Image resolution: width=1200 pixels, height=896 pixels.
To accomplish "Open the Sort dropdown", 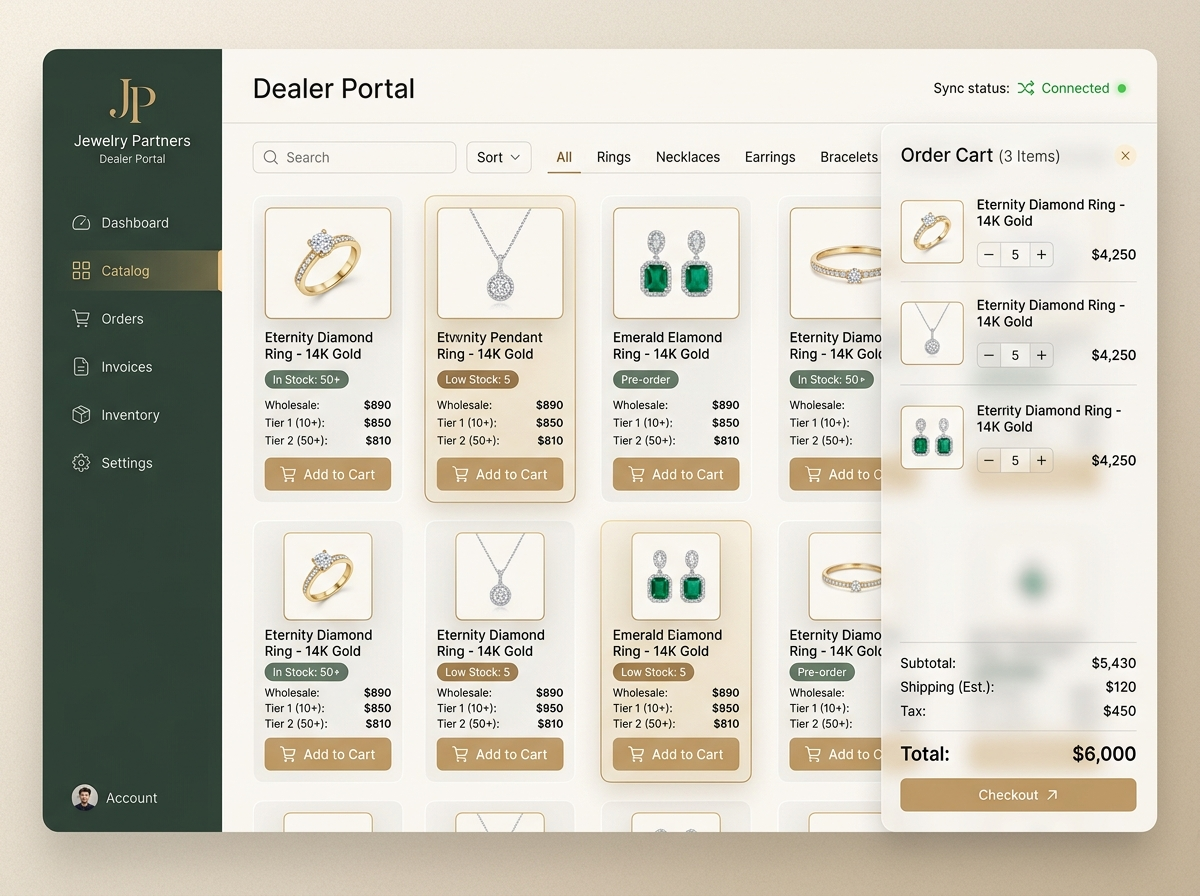I will (x=499, y=157).
